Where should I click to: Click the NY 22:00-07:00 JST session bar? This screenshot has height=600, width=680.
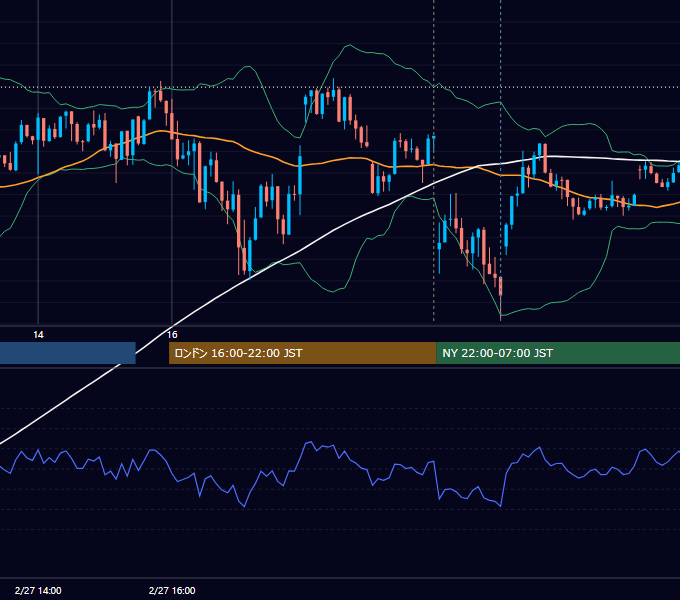coord(558,353)
